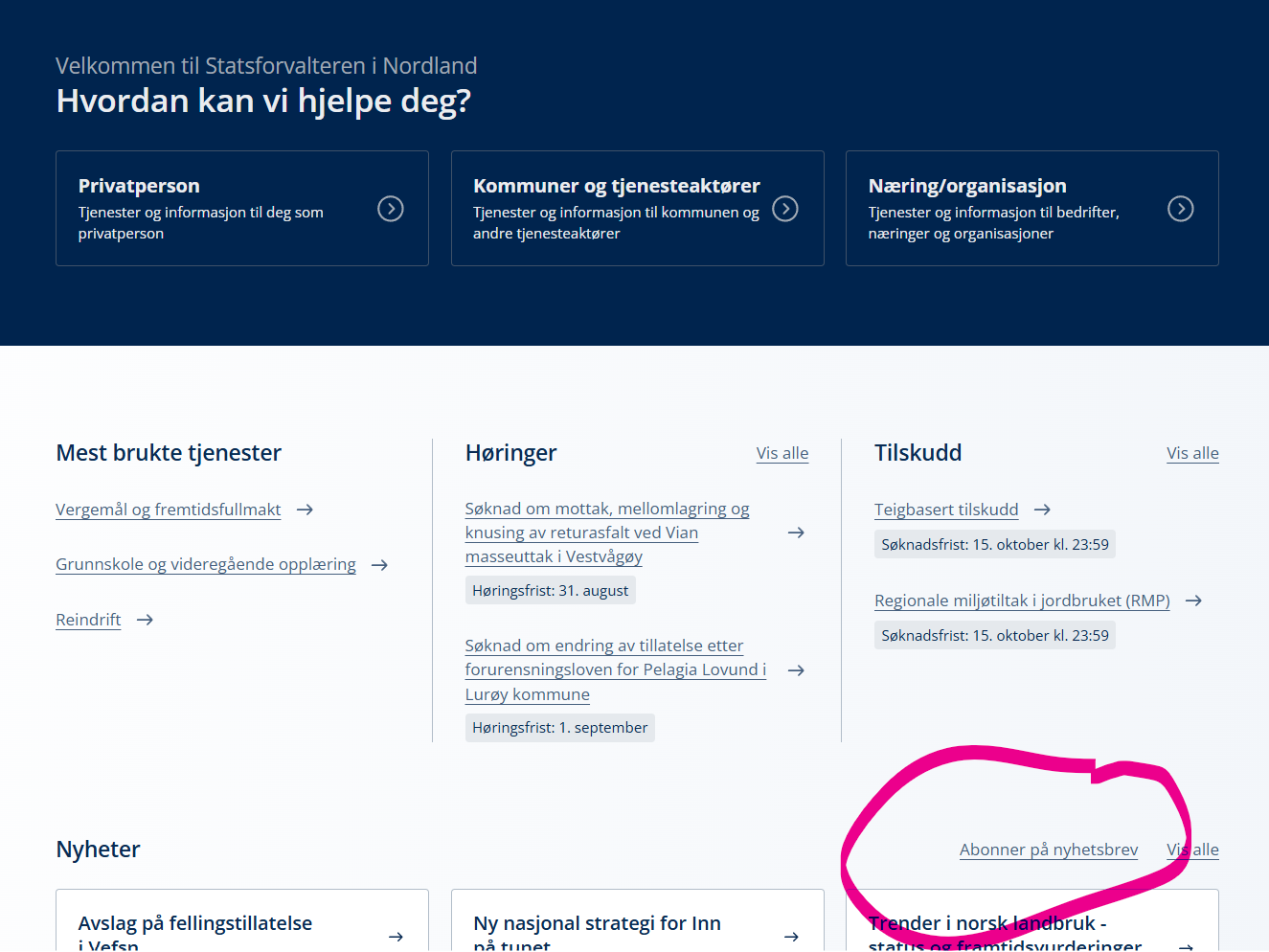This screenshot has height=952, width=1269.
Task: Click the arrow beside Reindrift
Action: 145,620
